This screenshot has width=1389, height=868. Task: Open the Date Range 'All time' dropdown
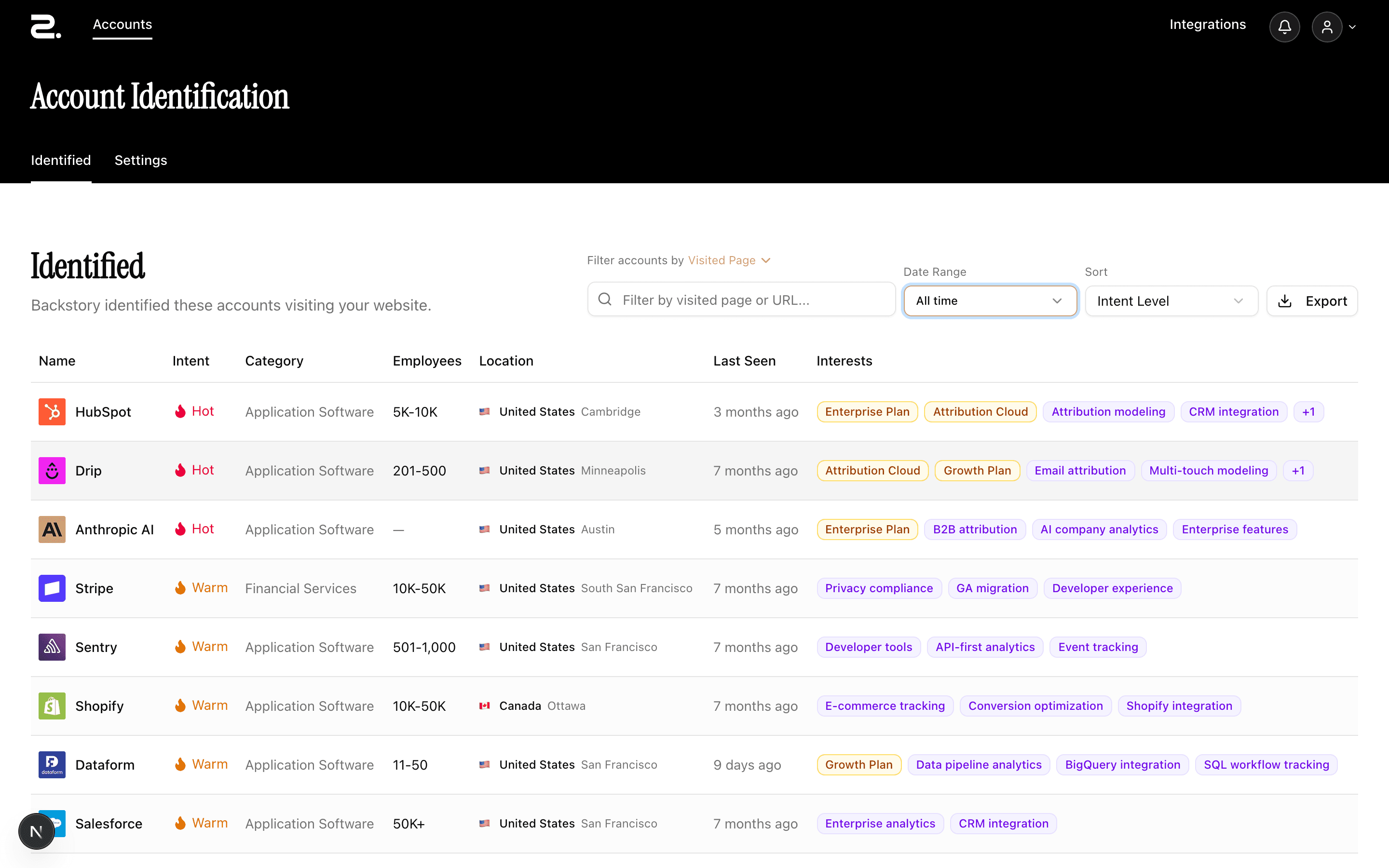pos(990,301)
